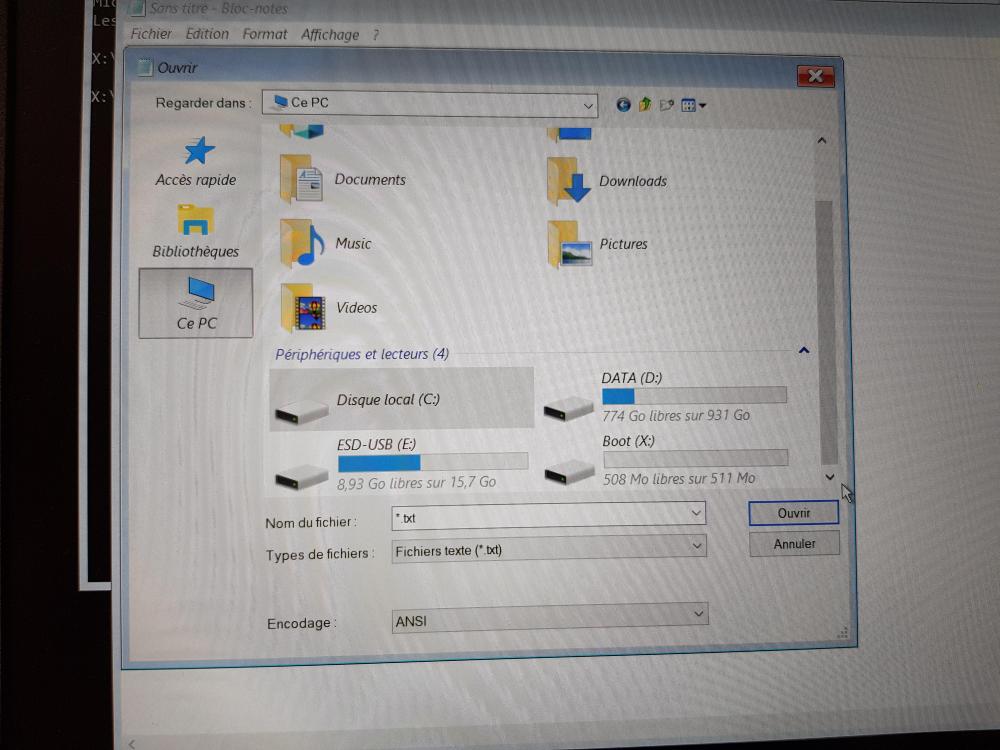Go back with the blue arrow icon

coord(623,105)
